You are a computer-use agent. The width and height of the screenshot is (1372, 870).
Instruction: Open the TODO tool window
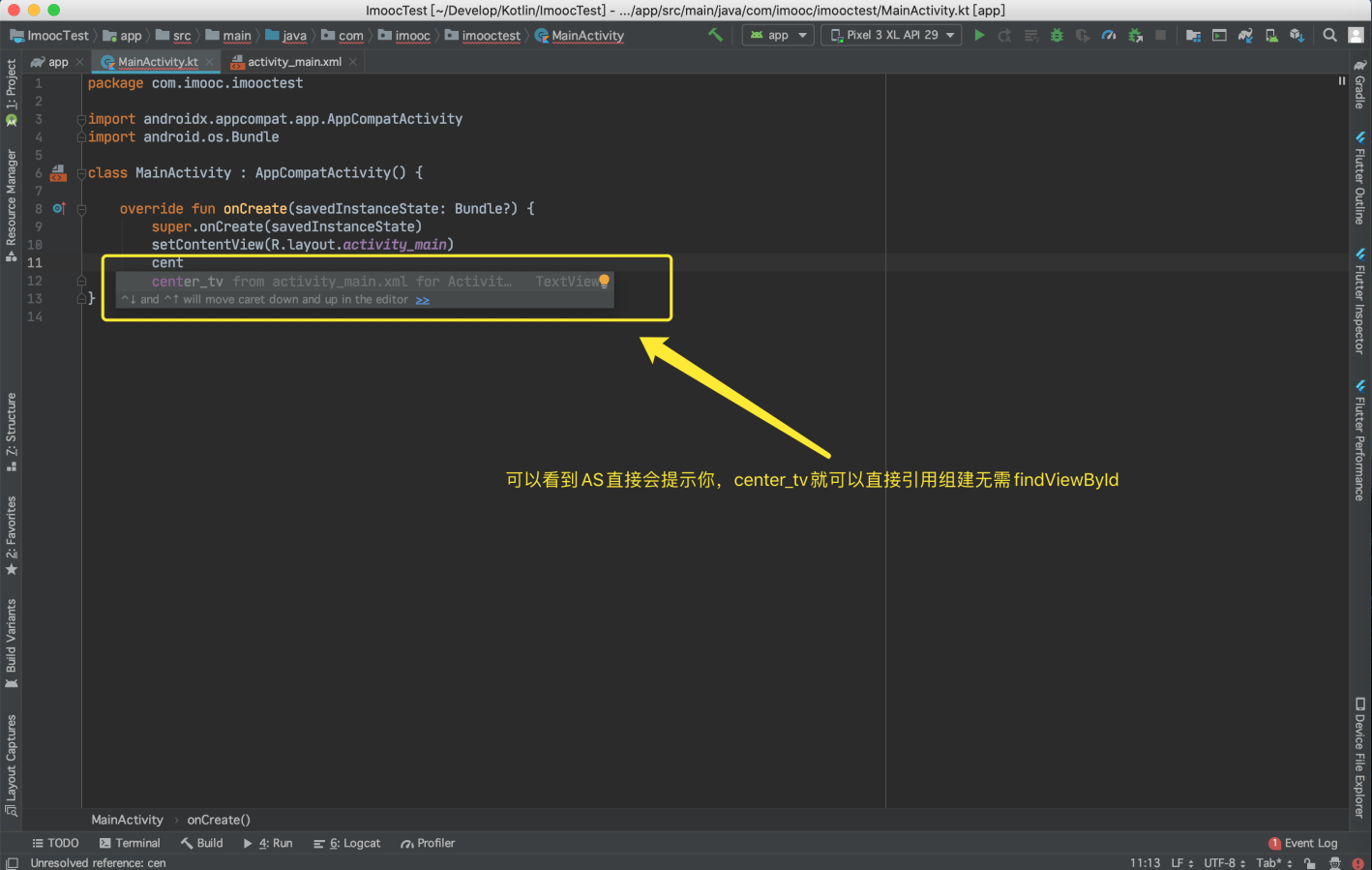(x=55, y=843)
